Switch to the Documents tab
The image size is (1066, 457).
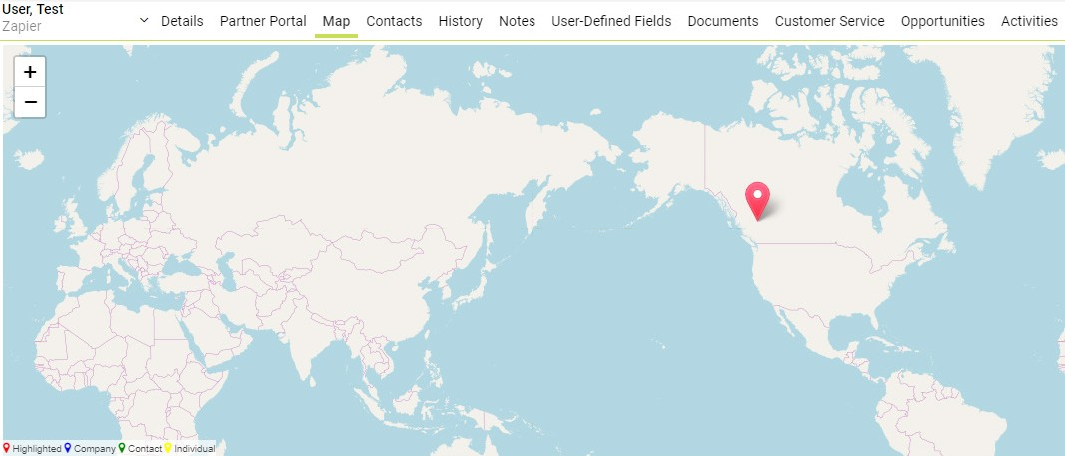click(723, 21)
